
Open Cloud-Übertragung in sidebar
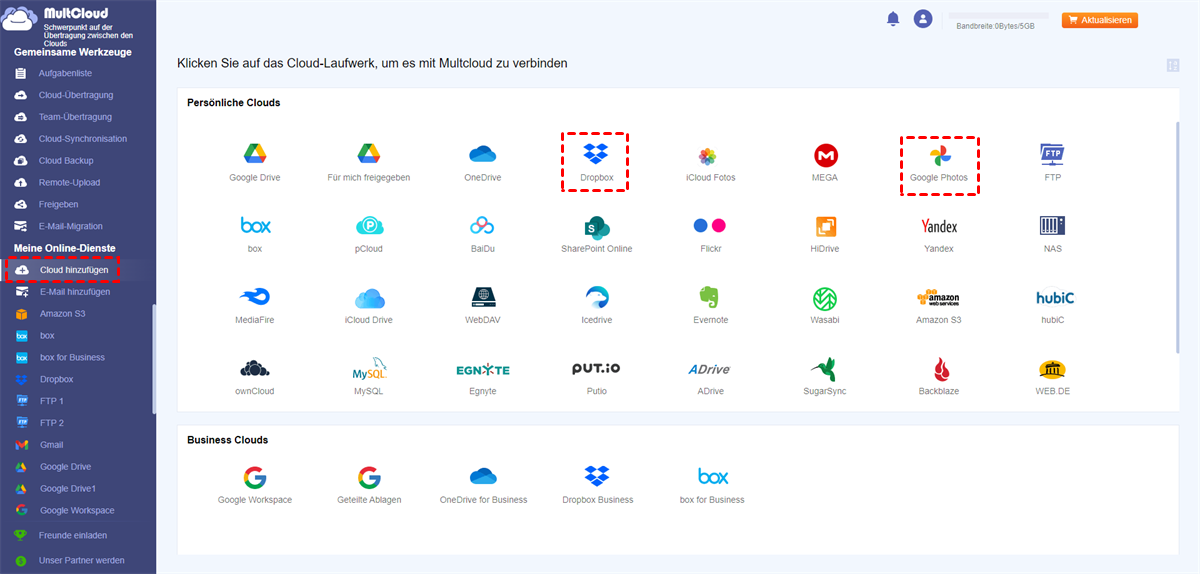click(x=77, y=96)
